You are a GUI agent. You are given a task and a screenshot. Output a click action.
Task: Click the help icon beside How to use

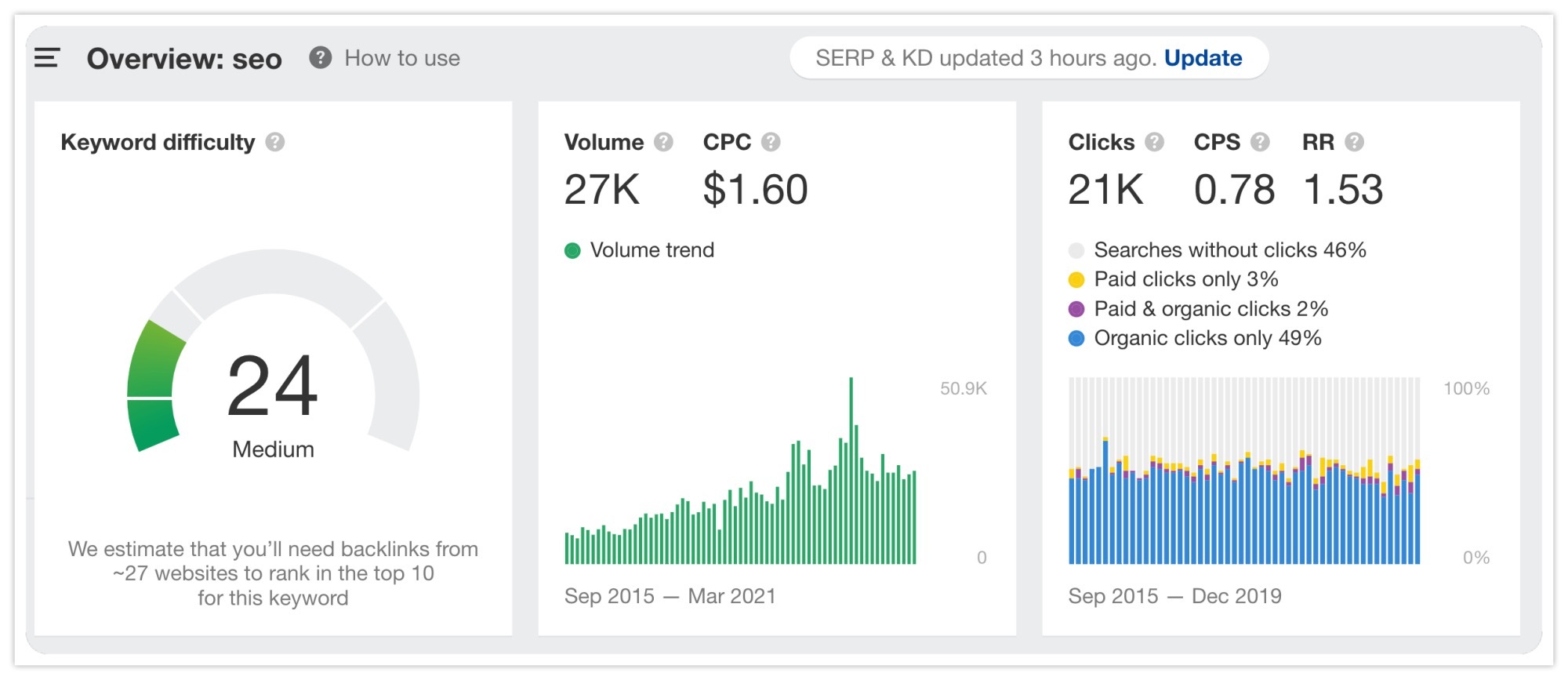tap(320, 58)
